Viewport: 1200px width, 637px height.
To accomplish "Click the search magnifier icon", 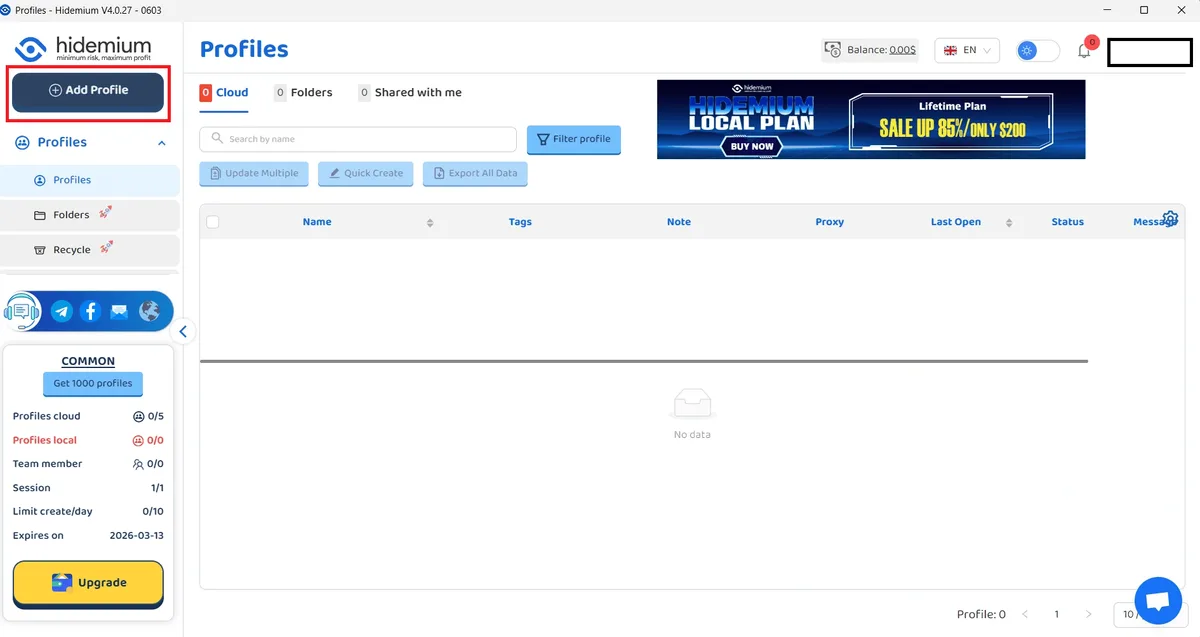I will tap(216, 139).
